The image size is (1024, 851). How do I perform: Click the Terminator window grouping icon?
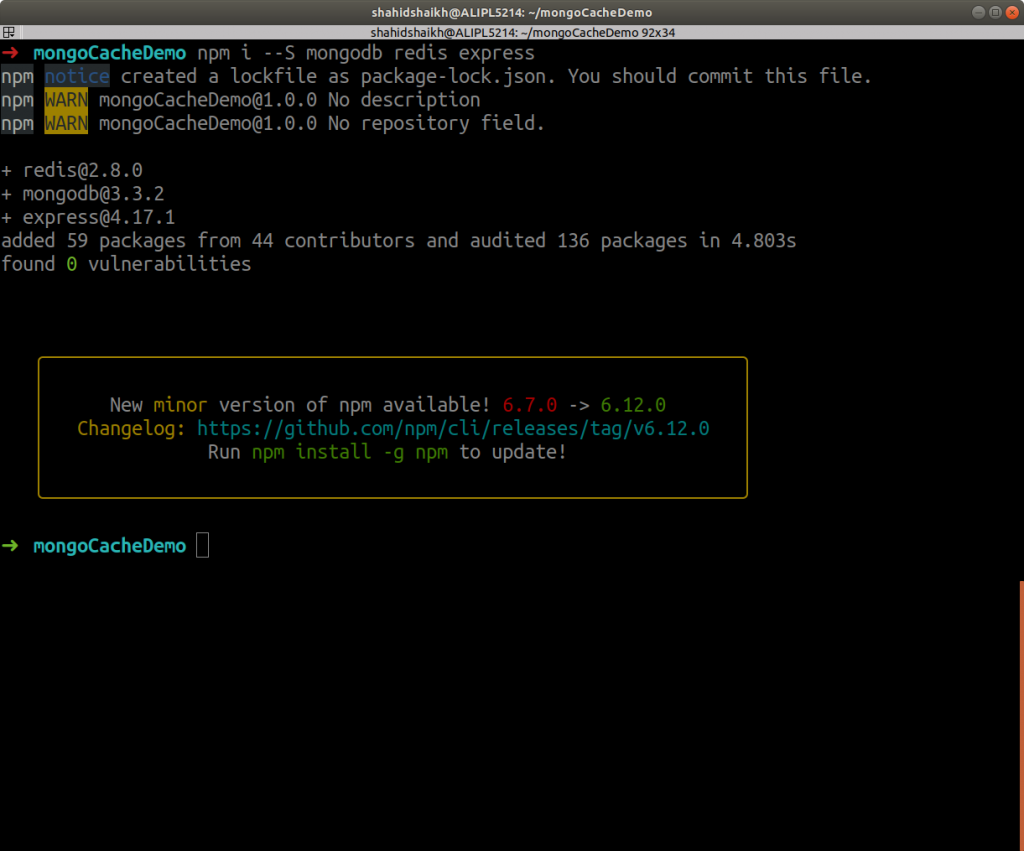(x=7, y=31)
